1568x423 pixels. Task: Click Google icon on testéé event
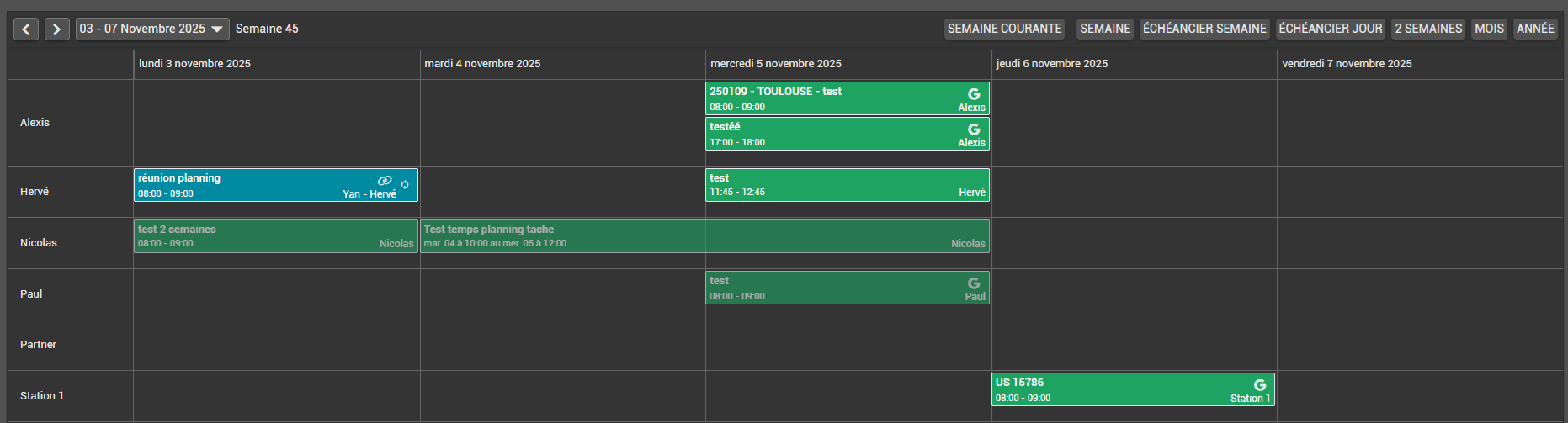[x=974, y=130]
